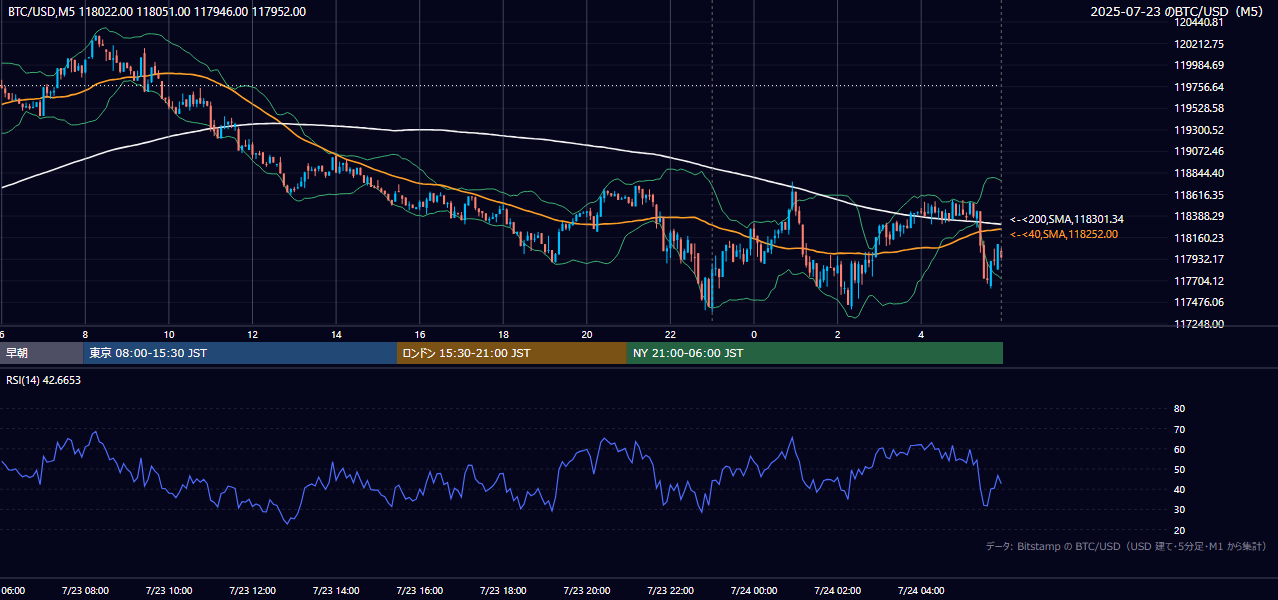Screen dimensions: 1278x600
Task: Click the RSI(14) 42.6653 indicator label
Action: [44, 380]
